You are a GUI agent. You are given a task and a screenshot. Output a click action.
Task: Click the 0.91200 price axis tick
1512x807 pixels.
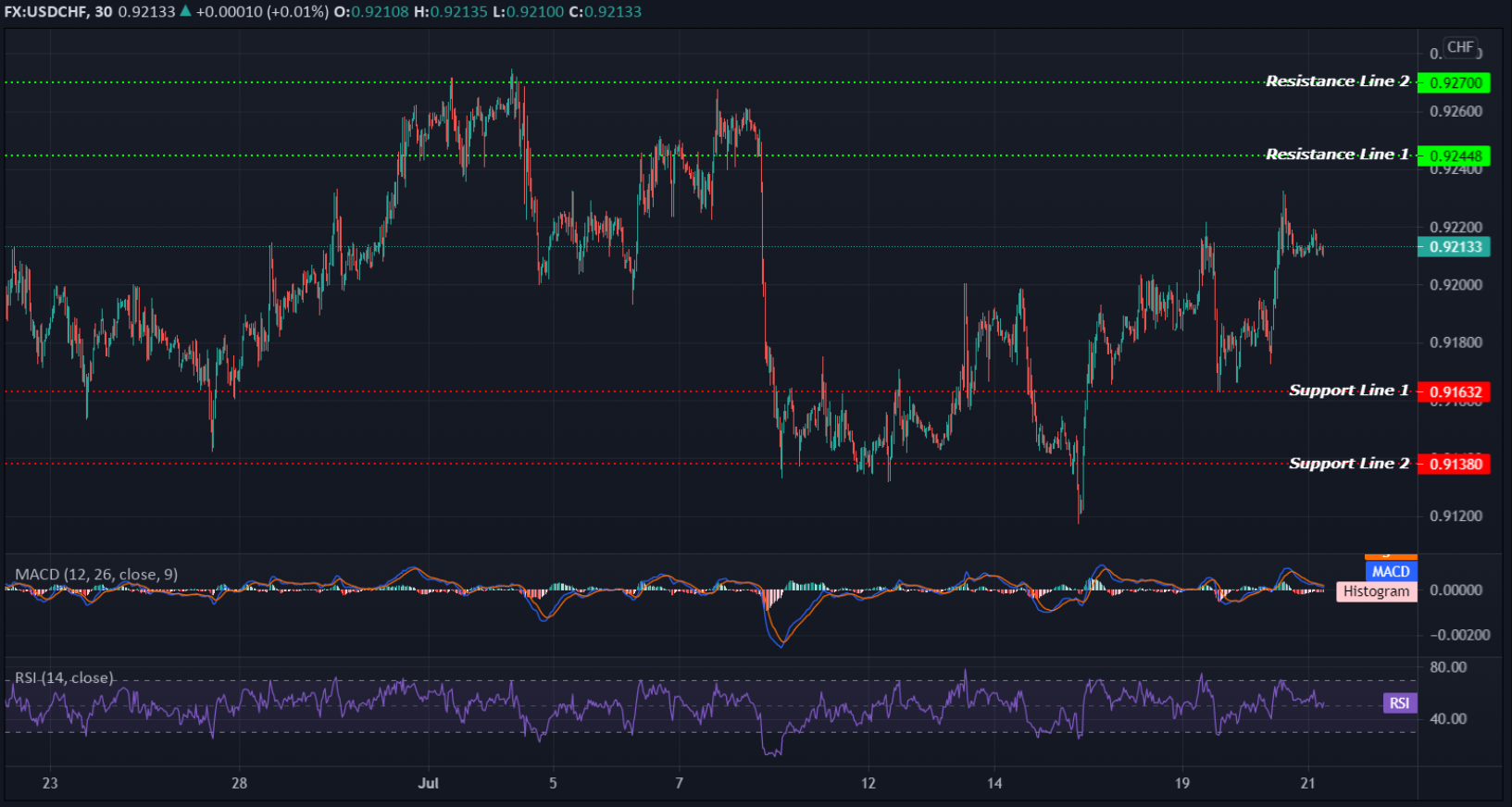coord(1456,516)
